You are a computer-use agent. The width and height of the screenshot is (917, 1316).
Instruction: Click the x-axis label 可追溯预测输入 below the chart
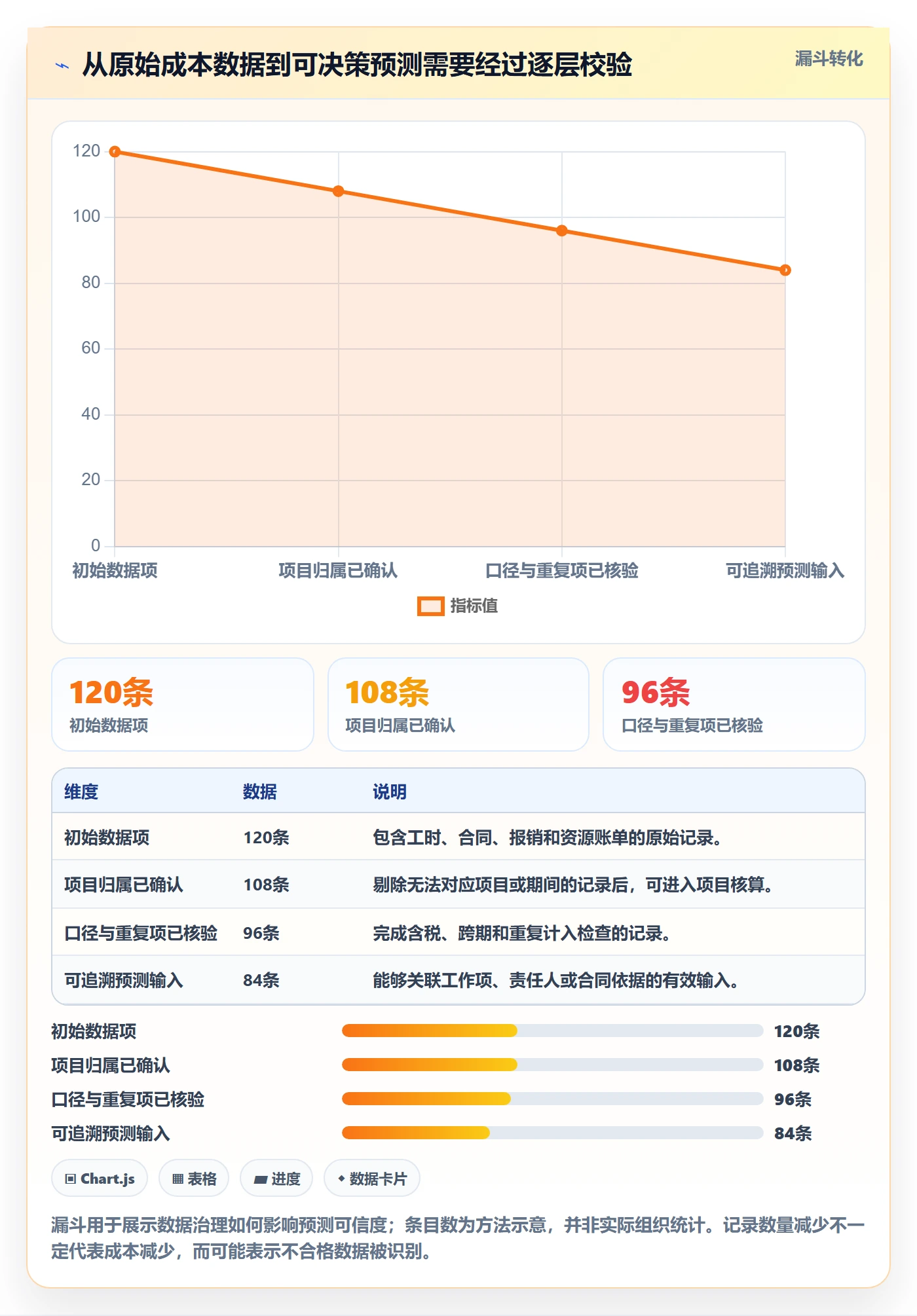click(x=785, y=571)
